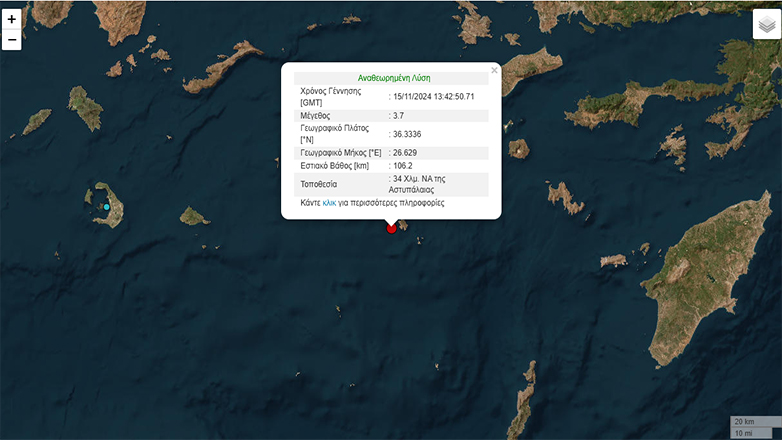
Task: Click the 'Αναθεωρημένη Λύση' green heading
Action: 394,78
